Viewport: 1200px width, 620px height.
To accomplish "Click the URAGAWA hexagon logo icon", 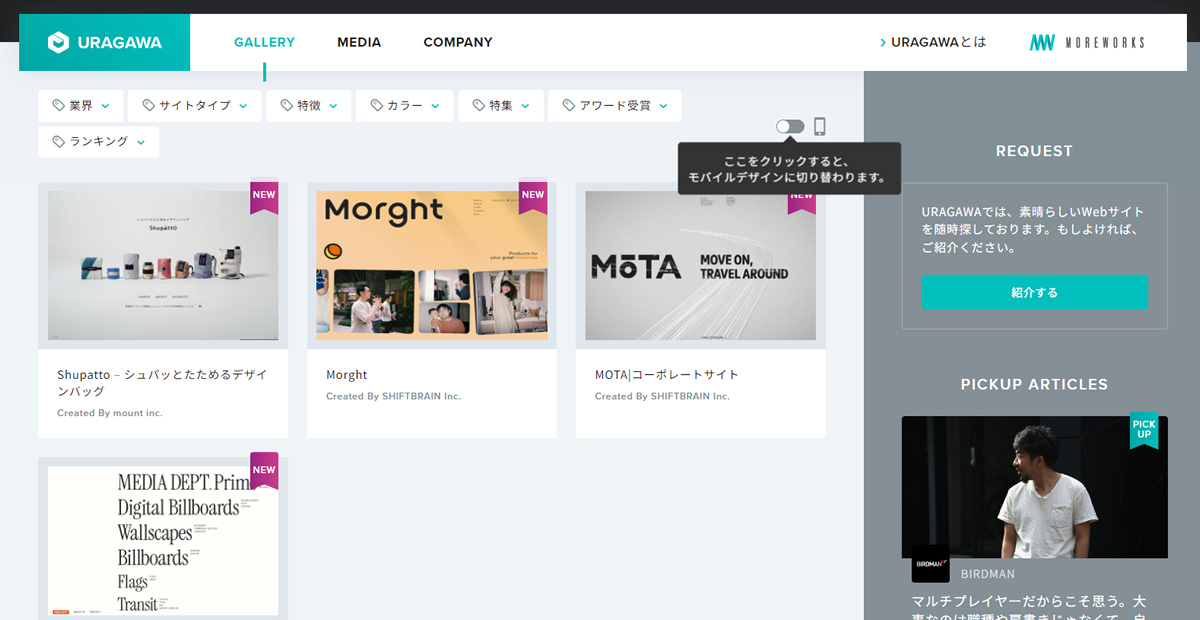I will pyautogui.click(x=58, y=43).
